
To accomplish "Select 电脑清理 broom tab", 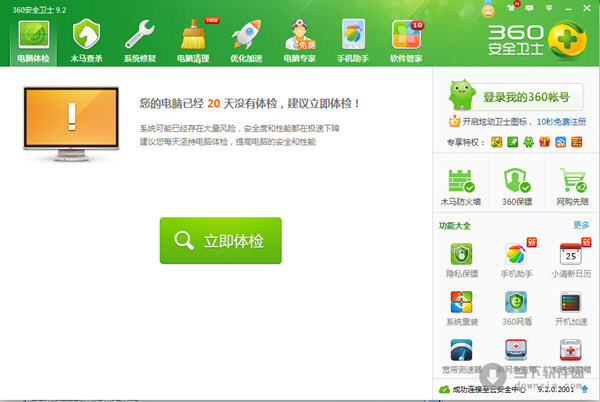I will coord(193,41).
